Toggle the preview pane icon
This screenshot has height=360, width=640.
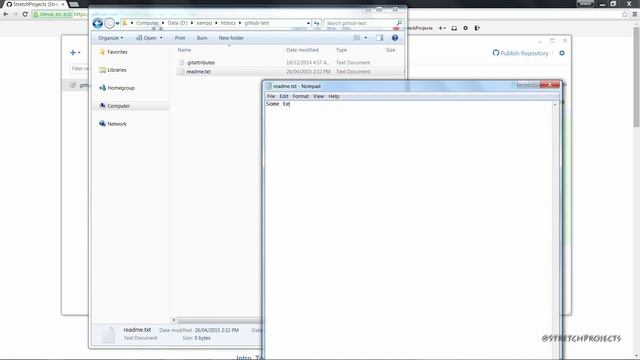380,38
